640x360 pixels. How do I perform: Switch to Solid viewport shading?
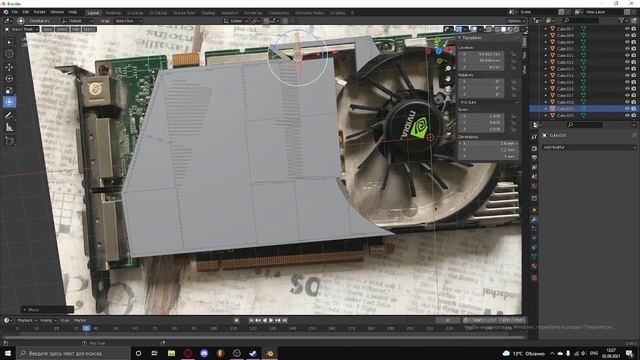coord(503,29)
